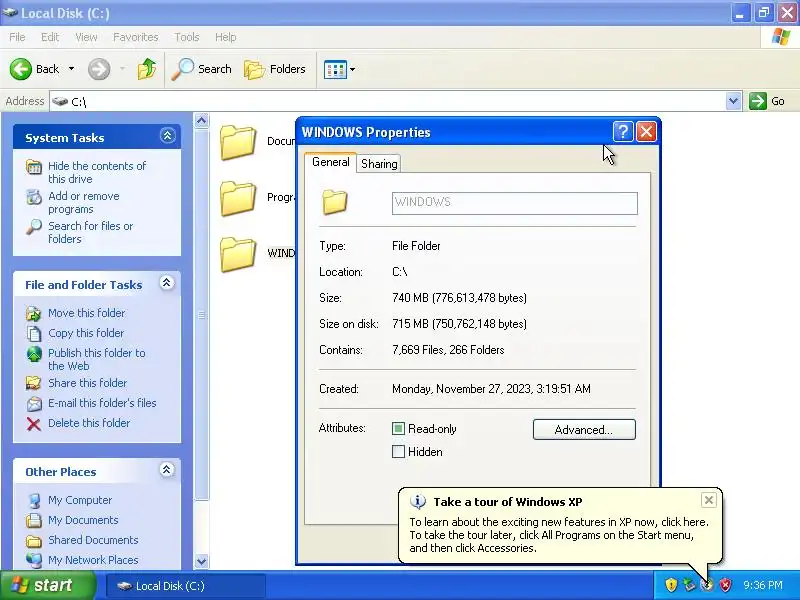The image size is (800, 600).
Task: Click the Move this folder icon
Action: tap(34, 313)
